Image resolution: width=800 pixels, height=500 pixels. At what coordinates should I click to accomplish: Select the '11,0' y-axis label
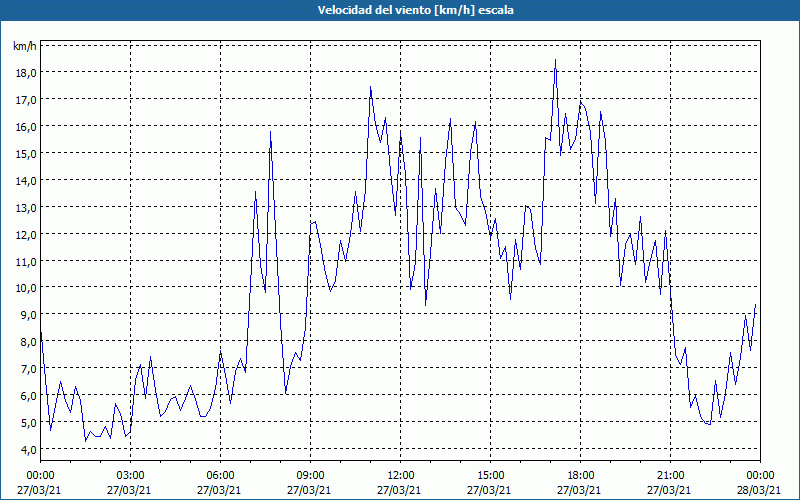(x=26, y=262)
